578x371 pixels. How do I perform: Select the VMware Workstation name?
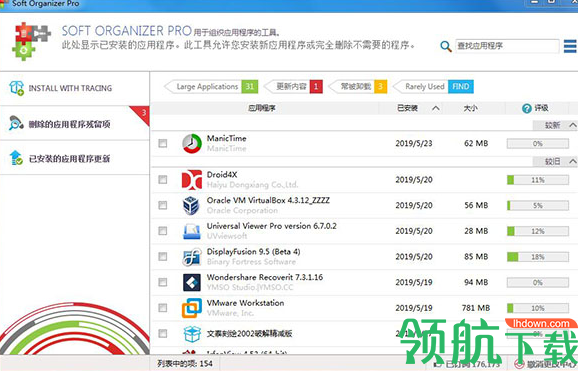(245, 303)
